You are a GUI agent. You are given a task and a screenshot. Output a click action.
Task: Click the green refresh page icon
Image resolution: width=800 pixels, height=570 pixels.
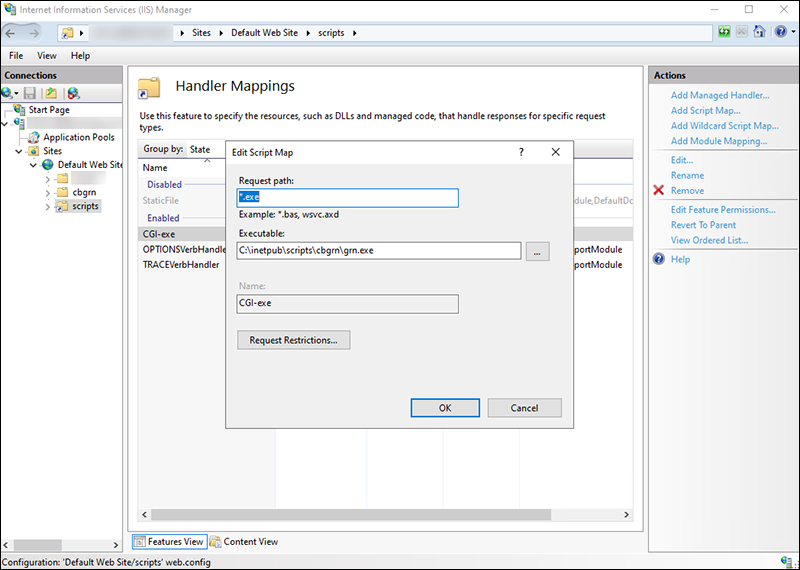pos(724,32)
